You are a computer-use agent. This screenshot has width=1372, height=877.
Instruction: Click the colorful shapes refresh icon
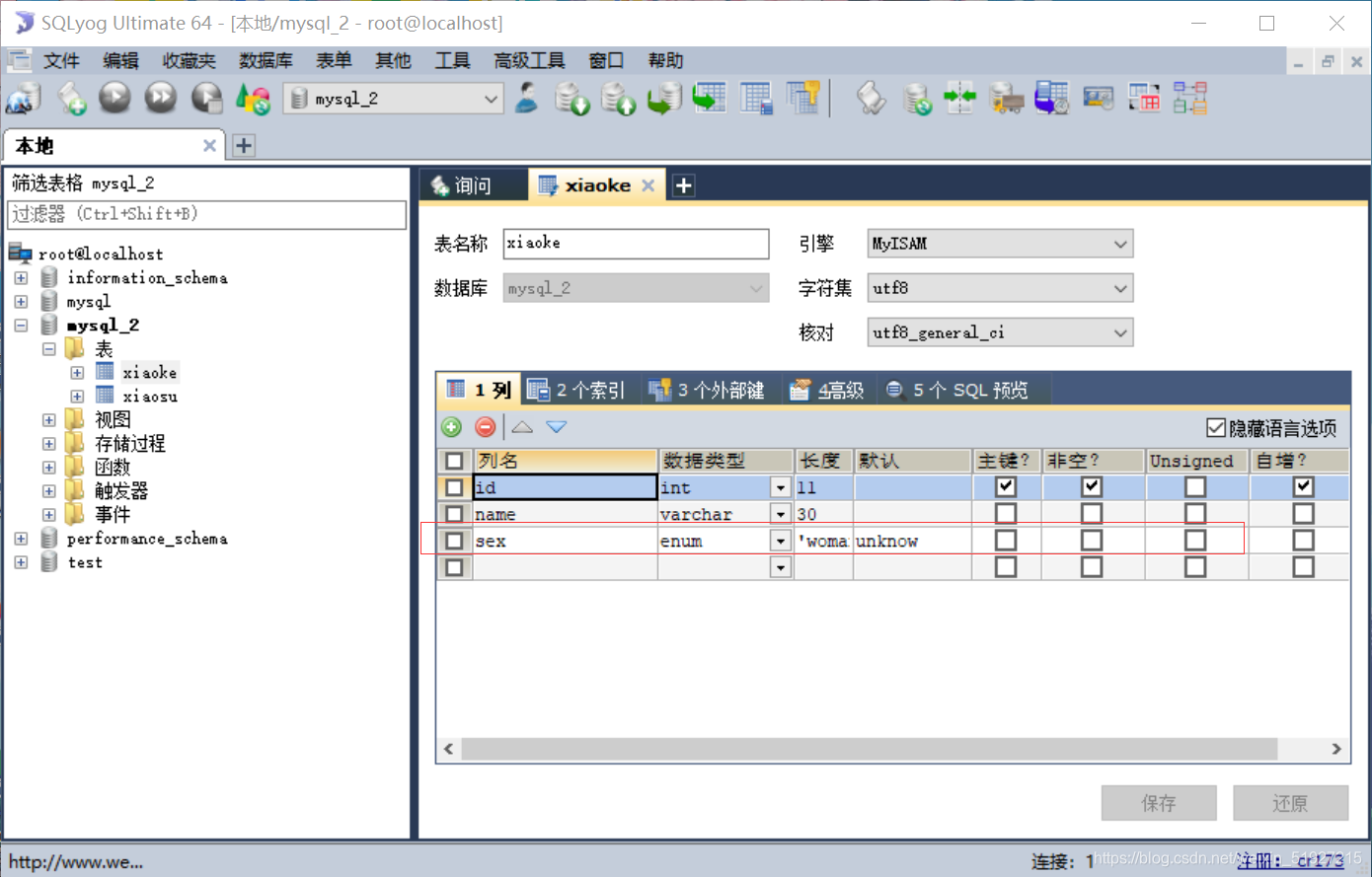(x=254, y=99)
